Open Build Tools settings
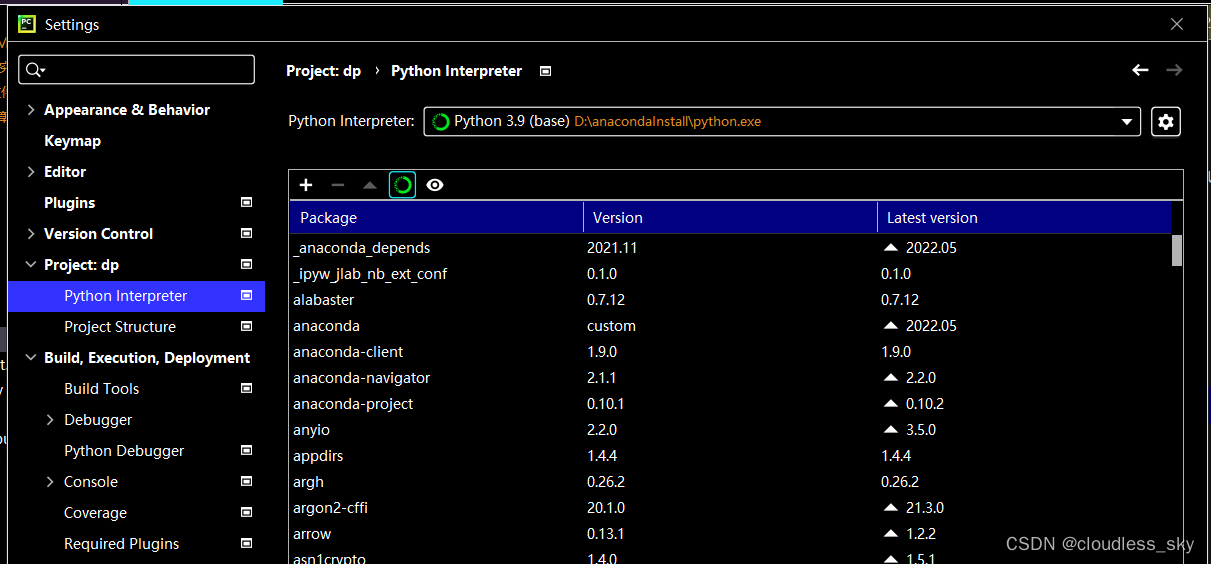Screen dimensions: 1211x564 tap(102, 389)
